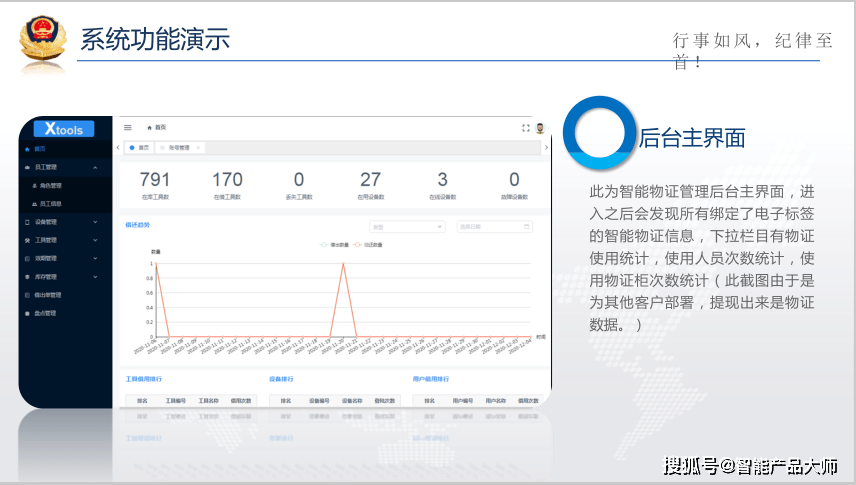Click the 设备管理 device icon in the sidebar
856x485 pixels.
click(x=27, y=222)
